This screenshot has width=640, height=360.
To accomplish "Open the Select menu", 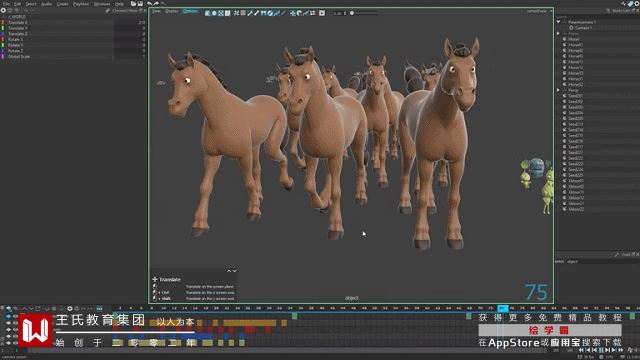I will [31, 4].
